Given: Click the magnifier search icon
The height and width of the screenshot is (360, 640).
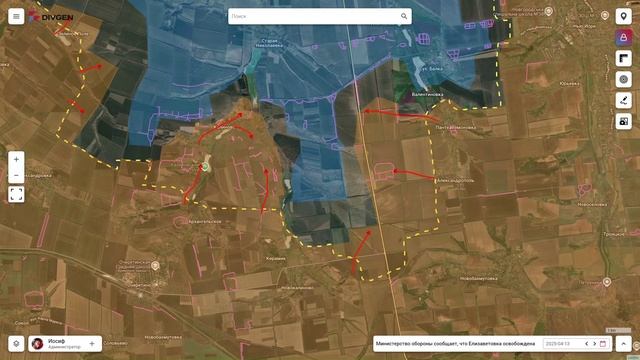Looking at the screenshot, I should click(x=404, y=16).
